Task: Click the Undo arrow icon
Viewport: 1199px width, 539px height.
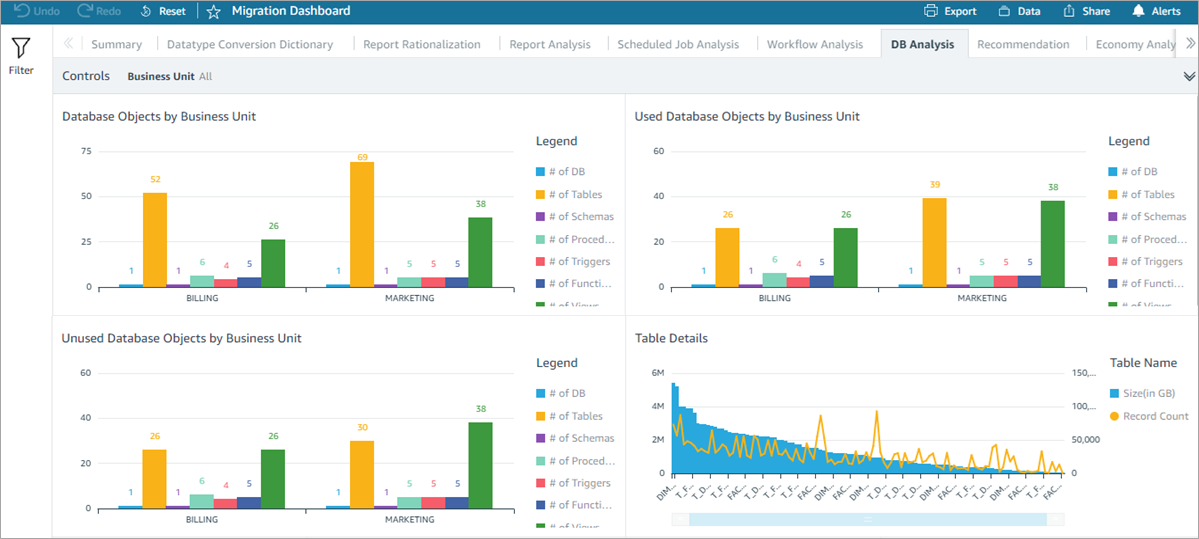Action: point(21,11)
